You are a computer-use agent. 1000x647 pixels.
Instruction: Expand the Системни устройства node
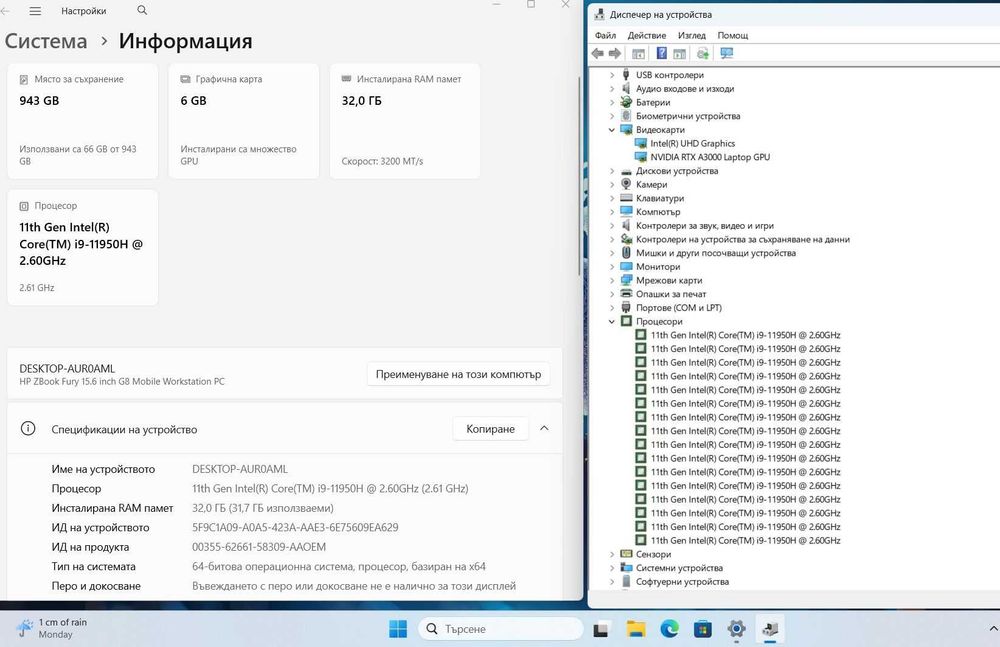pyautogui.click(x=612, y=568)
